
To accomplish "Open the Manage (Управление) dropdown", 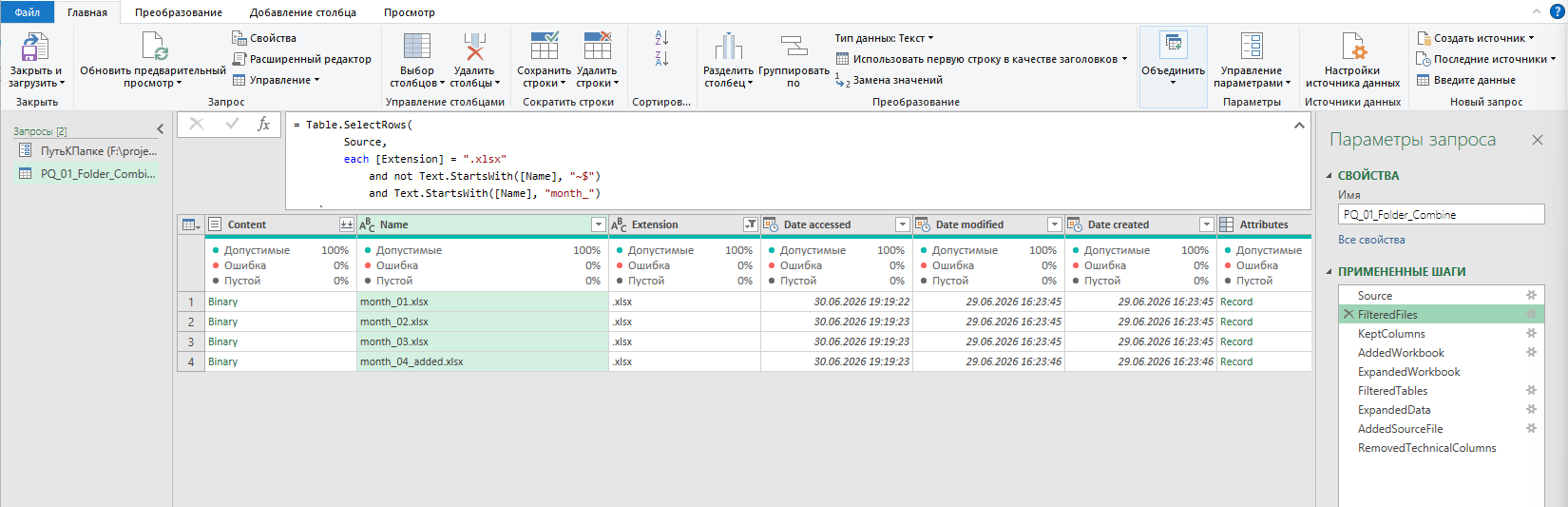I will [276, 80].
